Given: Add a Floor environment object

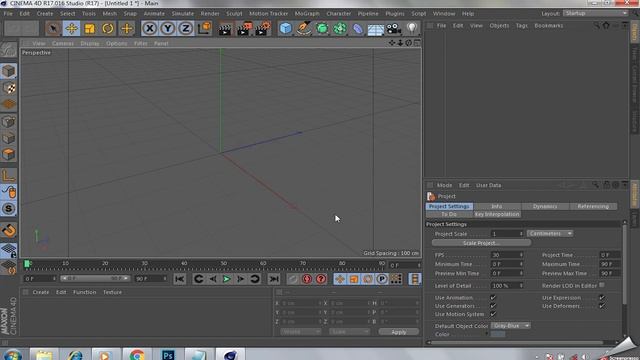Looking at the screenshot, I should (x=376, y=29).
